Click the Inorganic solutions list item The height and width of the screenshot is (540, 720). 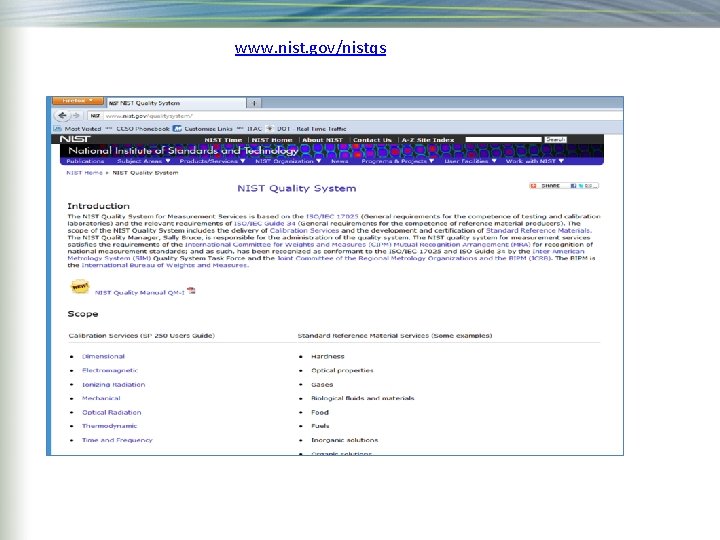pyautogui.click(x=344, y=440)
